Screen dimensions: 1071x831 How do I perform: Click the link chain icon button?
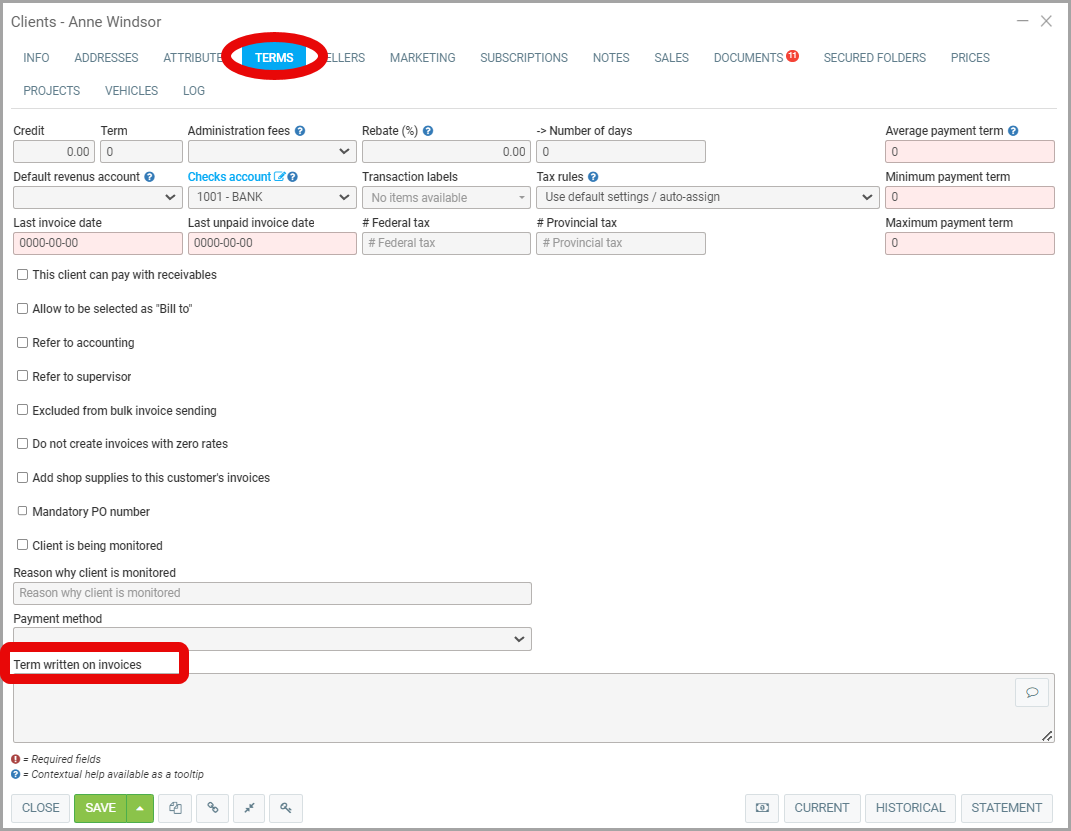click(212, 808)
